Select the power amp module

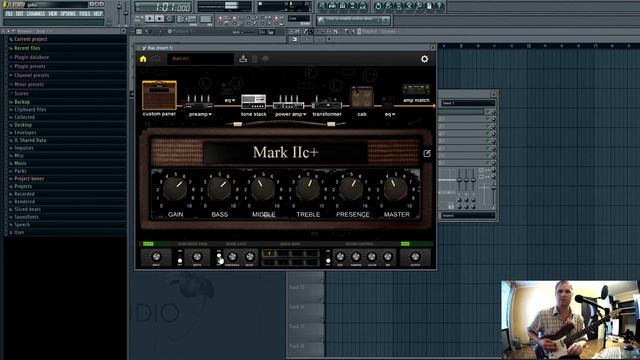click(x=288, y=102)
